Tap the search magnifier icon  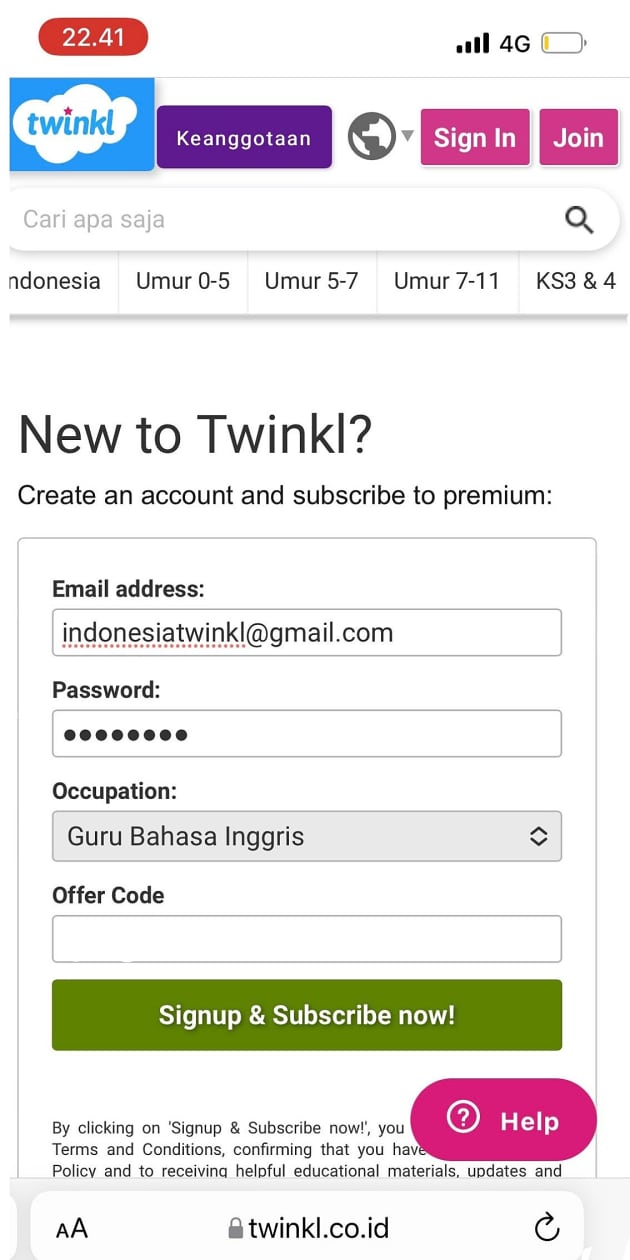click(579, 219)
